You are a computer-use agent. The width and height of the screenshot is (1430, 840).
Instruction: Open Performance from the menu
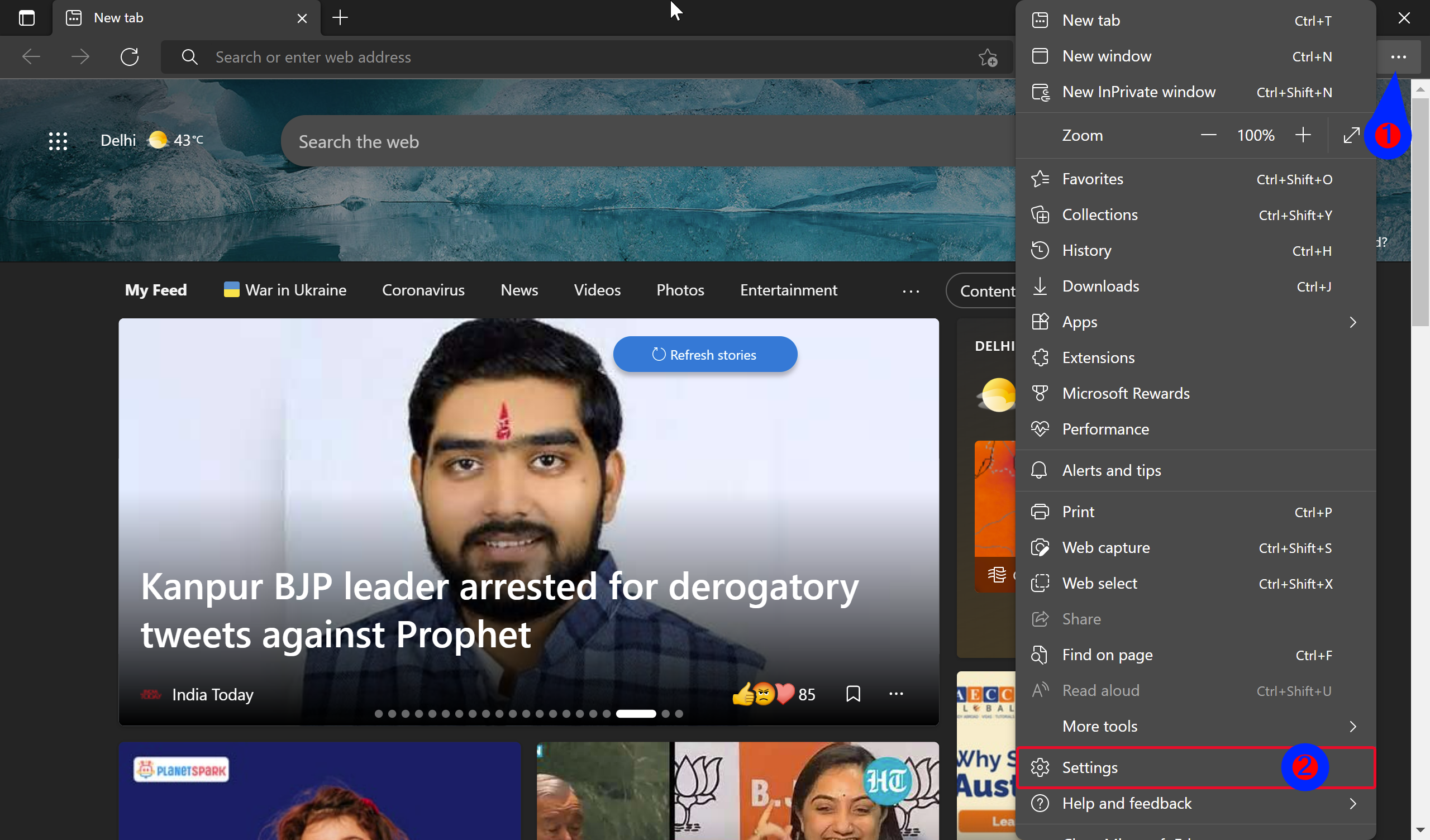click(1195, 429)
